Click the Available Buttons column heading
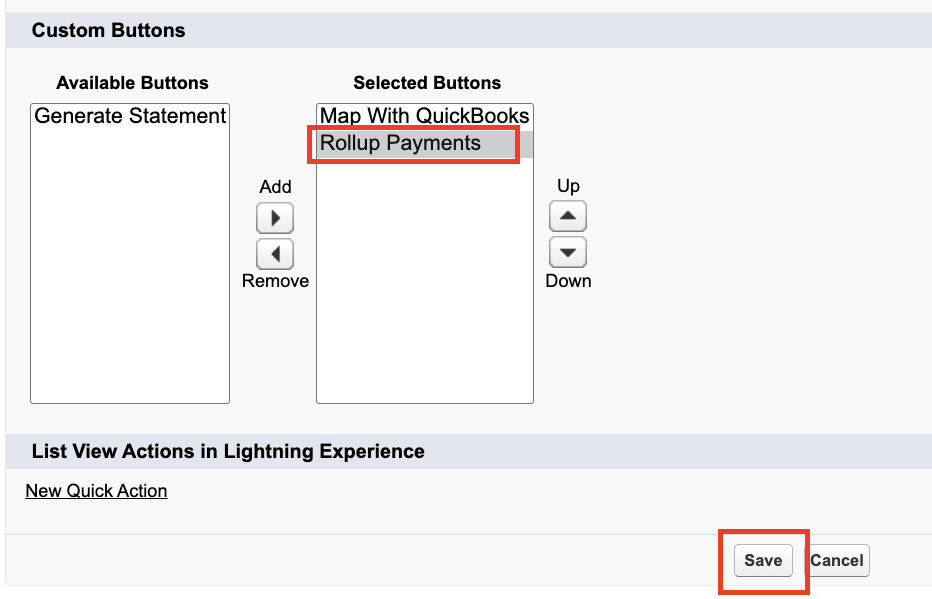The image size is (932, 599). (x=132, y=83)
